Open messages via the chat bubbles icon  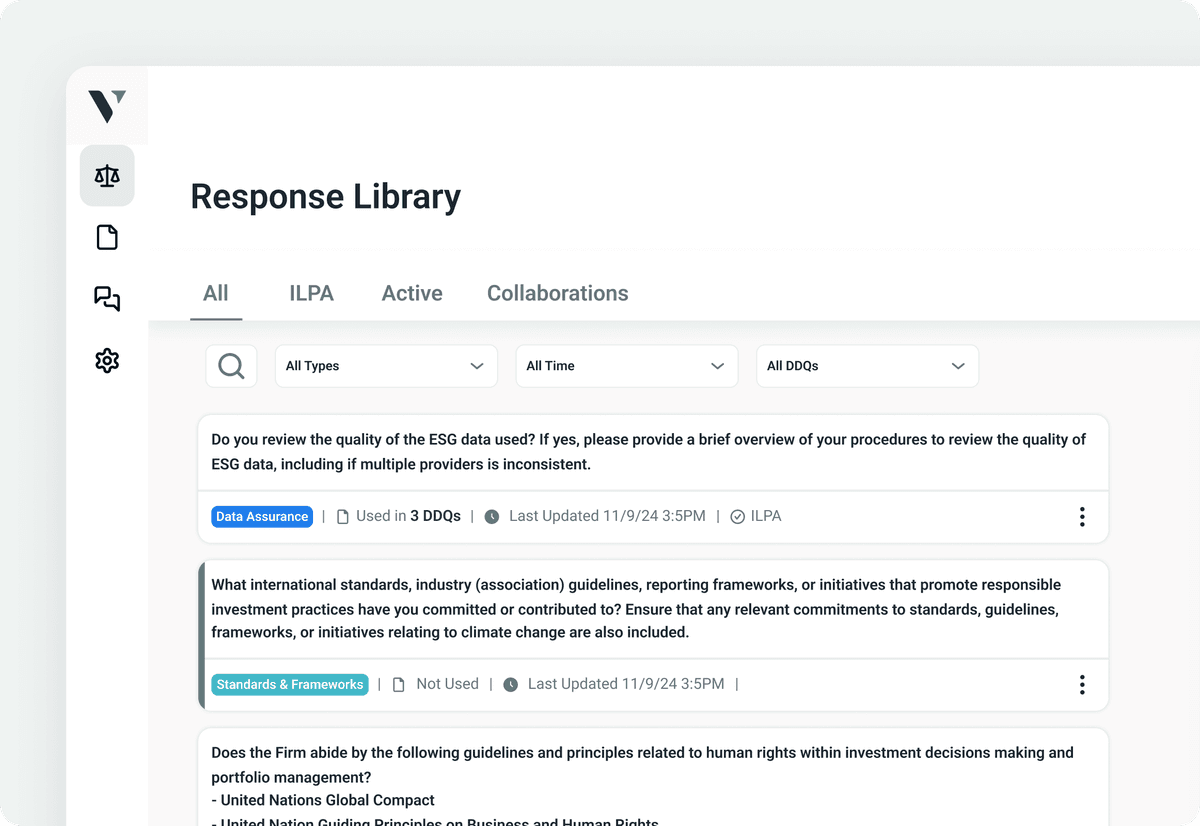(x=107, y=299)
